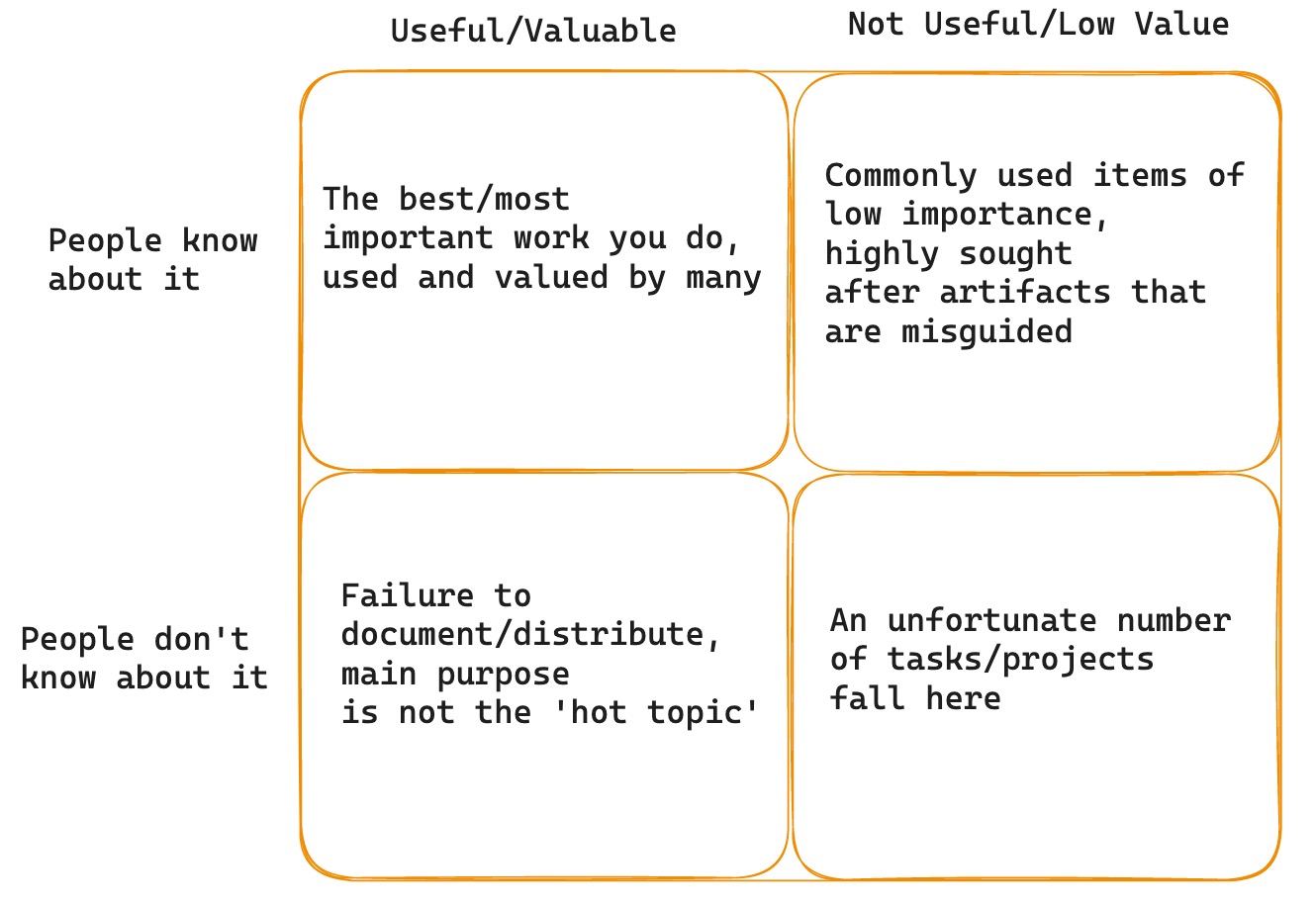
Task: Select the 'after artifacts that' text line
Action: [1015, 292]
